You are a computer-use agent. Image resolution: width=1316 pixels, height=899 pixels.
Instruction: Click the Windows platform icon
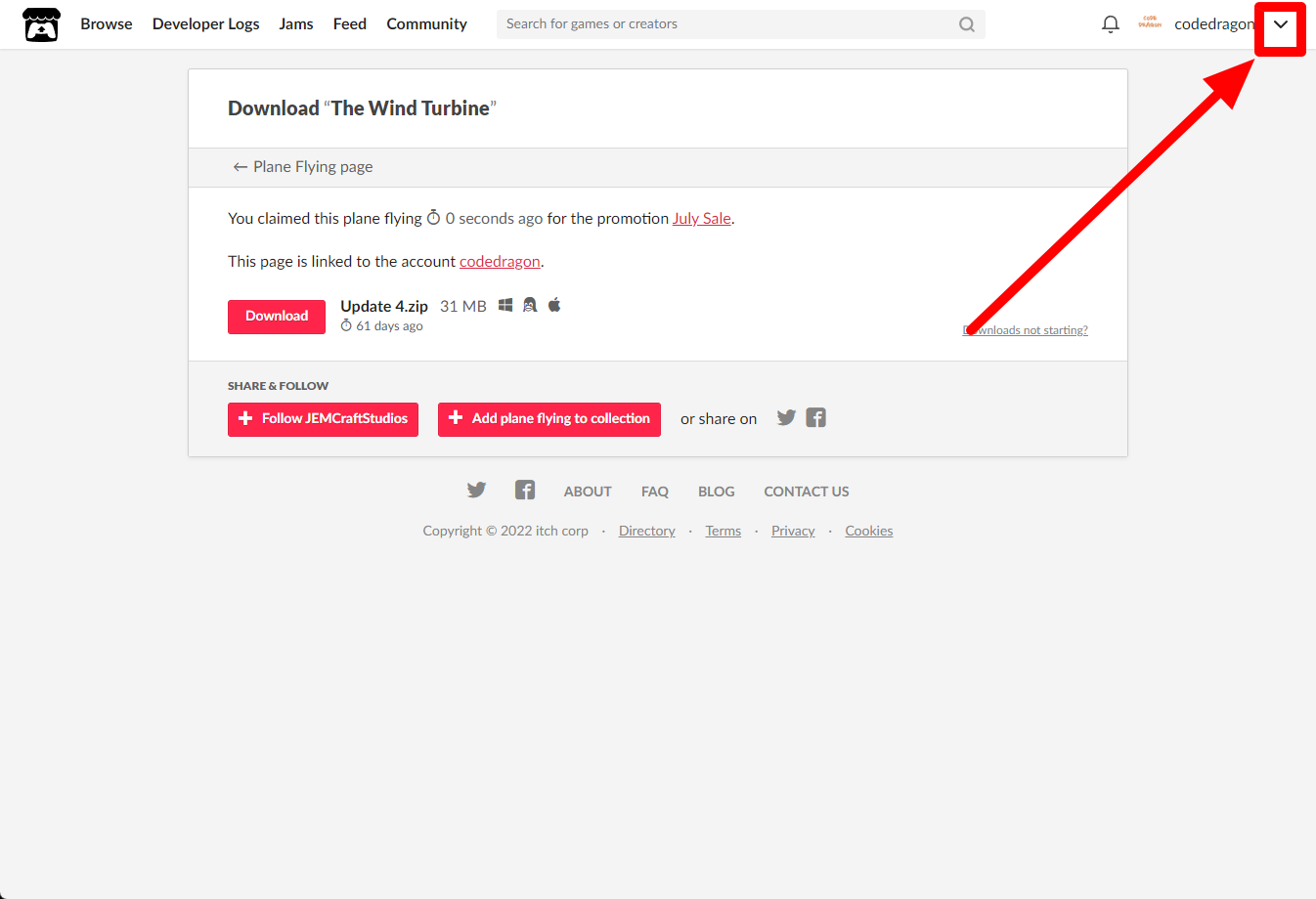505,305
